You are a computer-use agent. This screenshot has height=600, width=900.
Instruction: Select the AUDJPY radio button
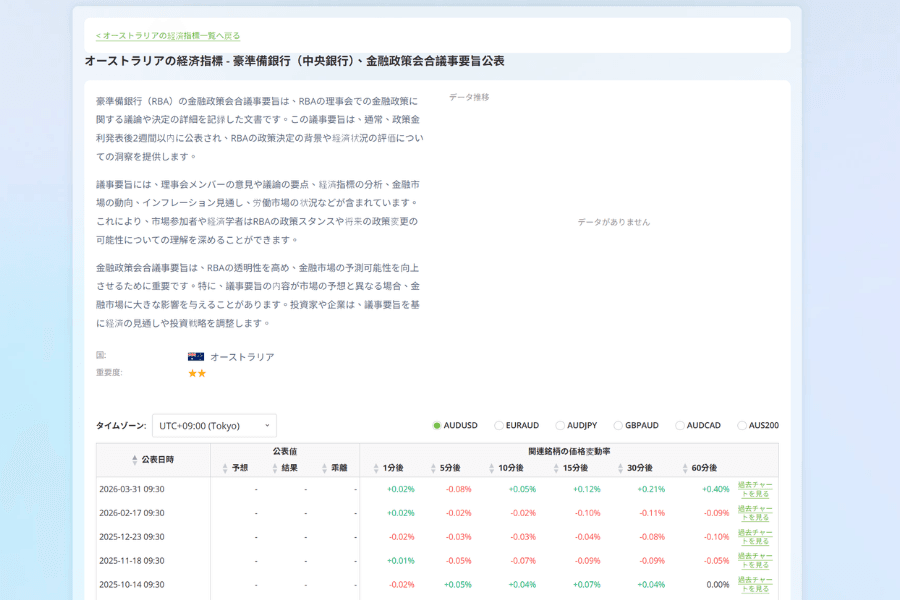tap(560, 425)
